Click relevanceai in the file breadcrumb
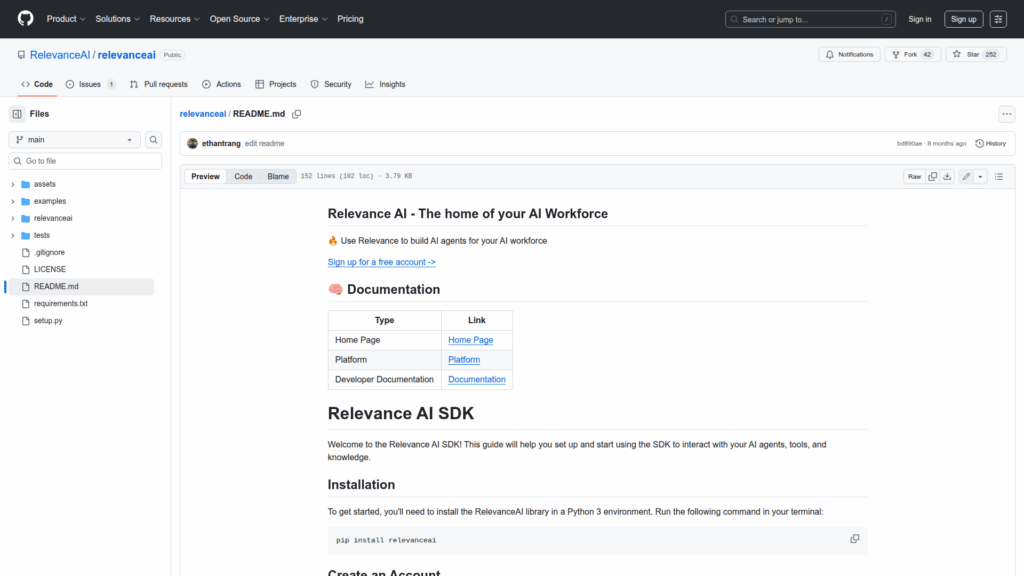The width and height of the screenshot is (1024, 576). [x=202, y=114]
